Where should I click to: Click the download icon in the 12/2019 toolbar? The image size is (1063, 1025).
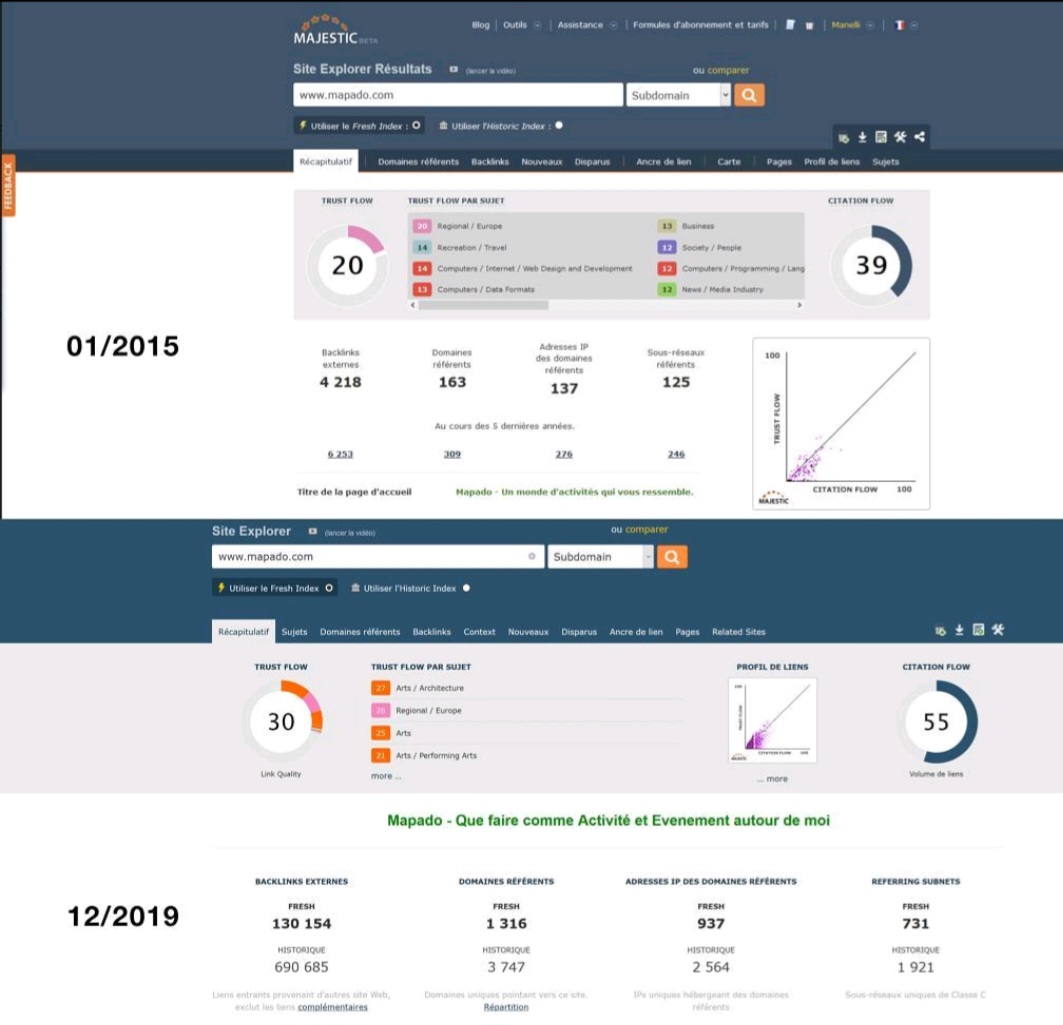click(x=959, y=630)
